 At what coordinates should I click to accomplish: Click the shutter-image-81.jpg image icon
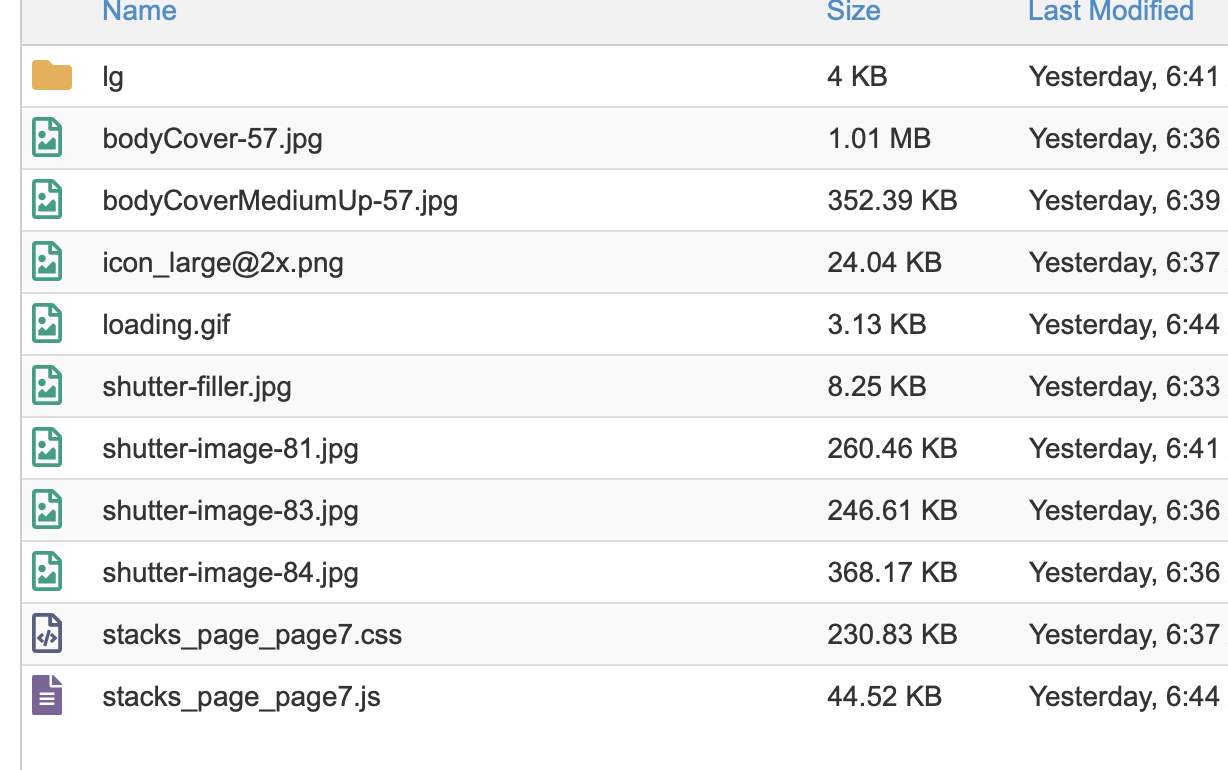tap(47, 448)
